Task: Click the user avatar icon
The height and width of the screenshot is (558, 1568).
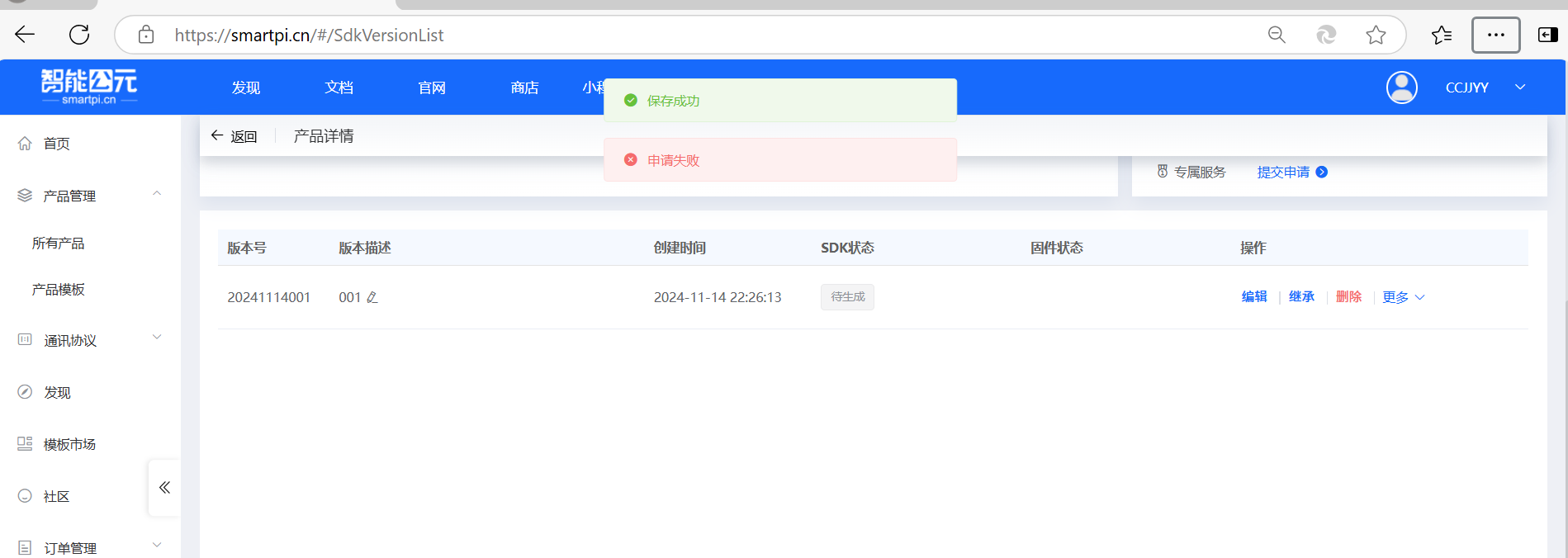Action: click(1401, 87)
